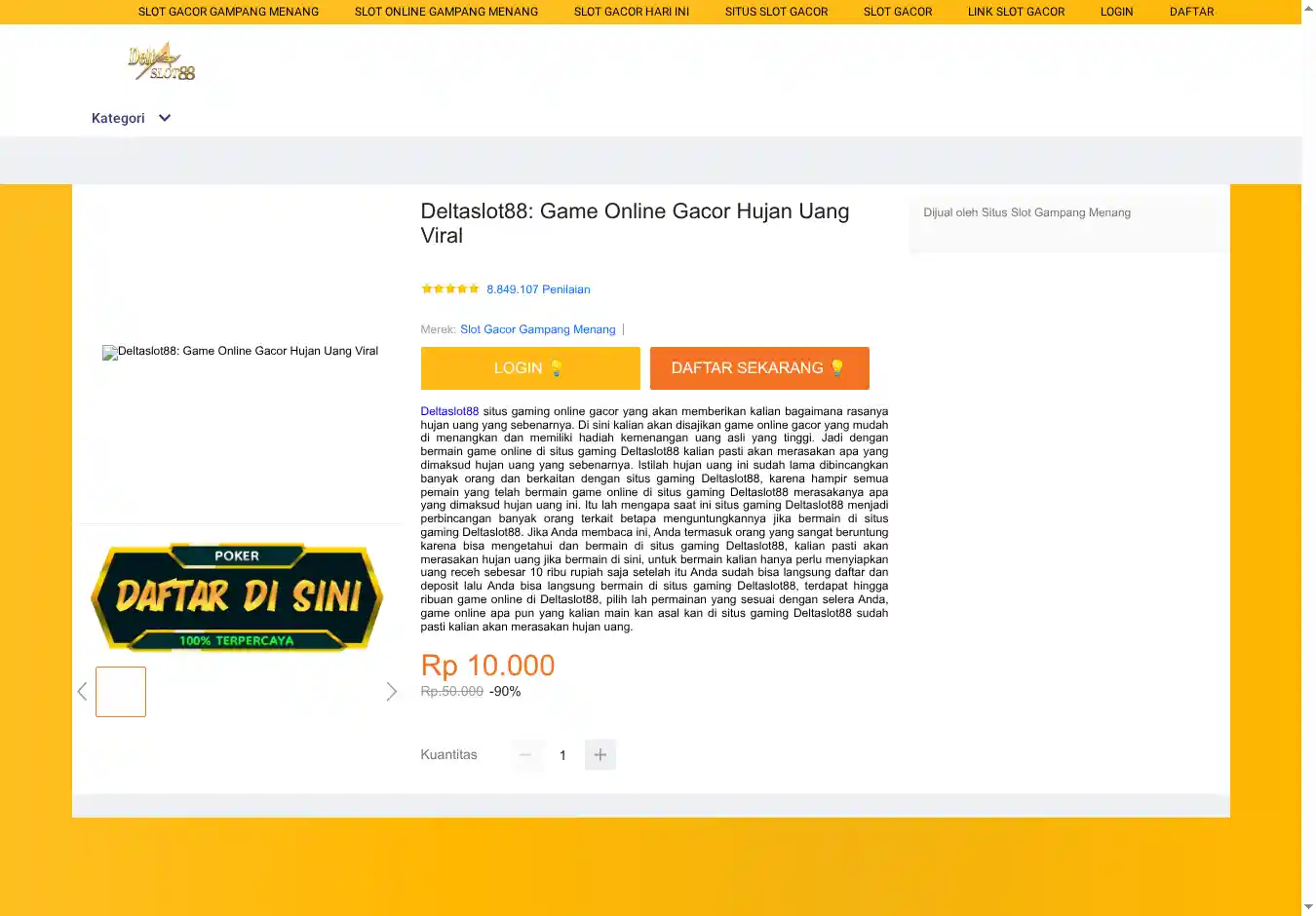Open Slot Gacor Gampang Menang nav item
The width and height of the screenshot is (1316, 916).
point(228,12)
